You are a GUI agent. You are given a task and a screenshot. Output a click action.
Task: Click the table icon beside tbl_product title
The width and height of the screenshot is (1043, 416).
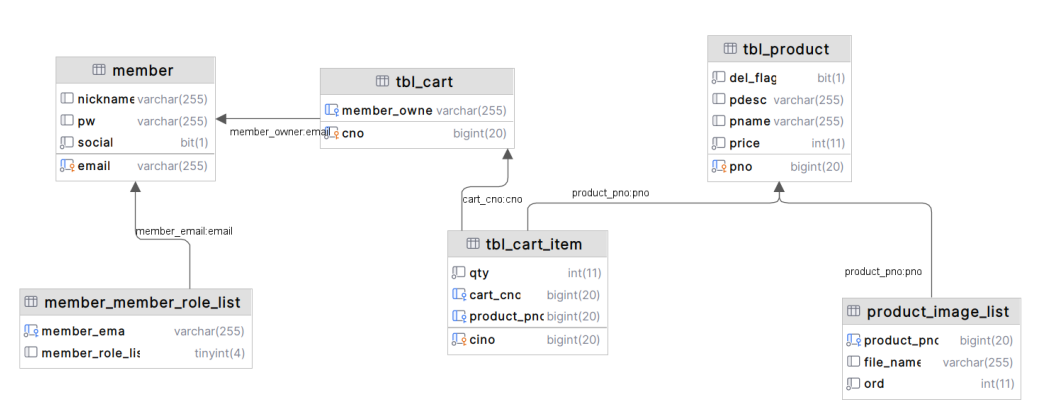coord(730,49)
